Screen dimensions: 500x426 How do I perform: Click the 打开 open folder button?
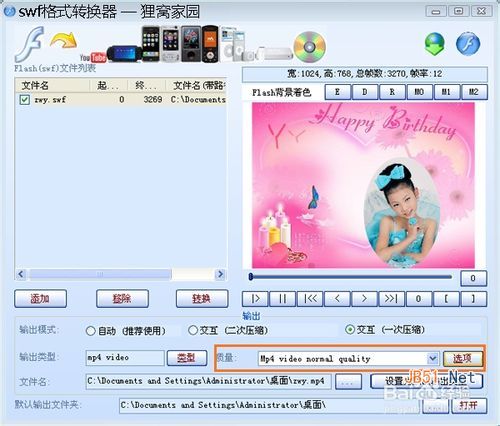coord(469,406)
